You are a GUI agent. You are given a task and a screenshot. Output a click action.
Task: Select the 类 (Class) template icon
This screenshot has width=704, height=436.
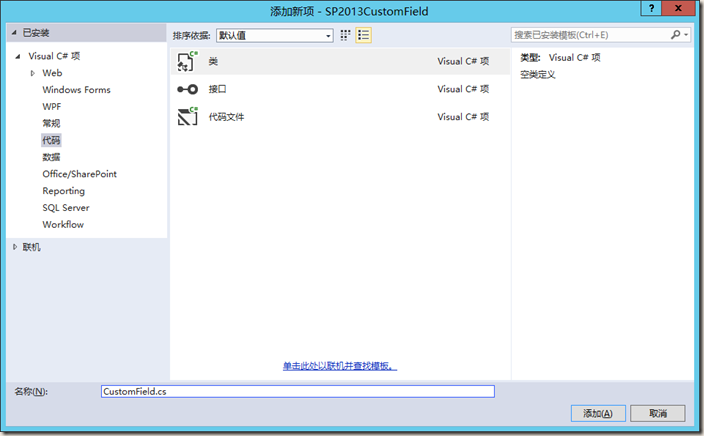pos(188,61)
